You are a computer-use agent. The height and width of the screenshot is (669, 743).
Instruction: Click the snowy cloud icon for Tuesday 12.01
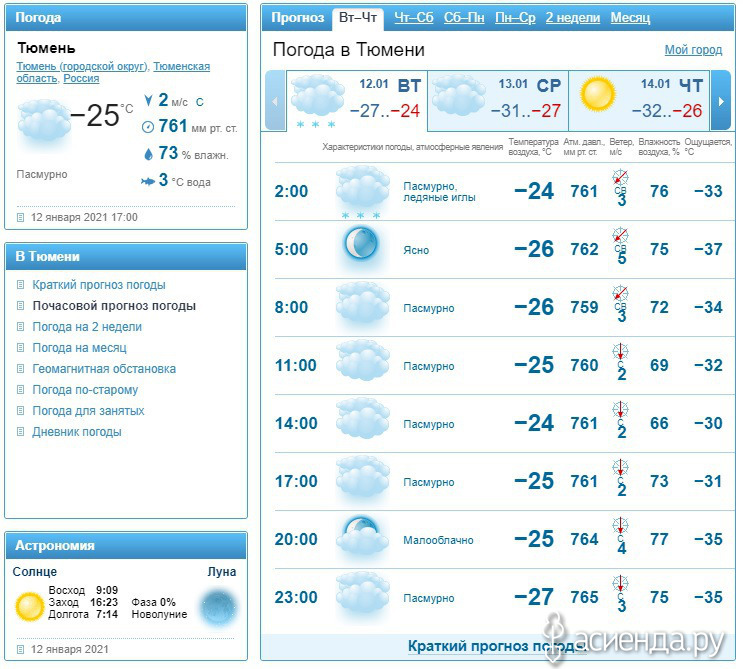[x=317, y=99]
